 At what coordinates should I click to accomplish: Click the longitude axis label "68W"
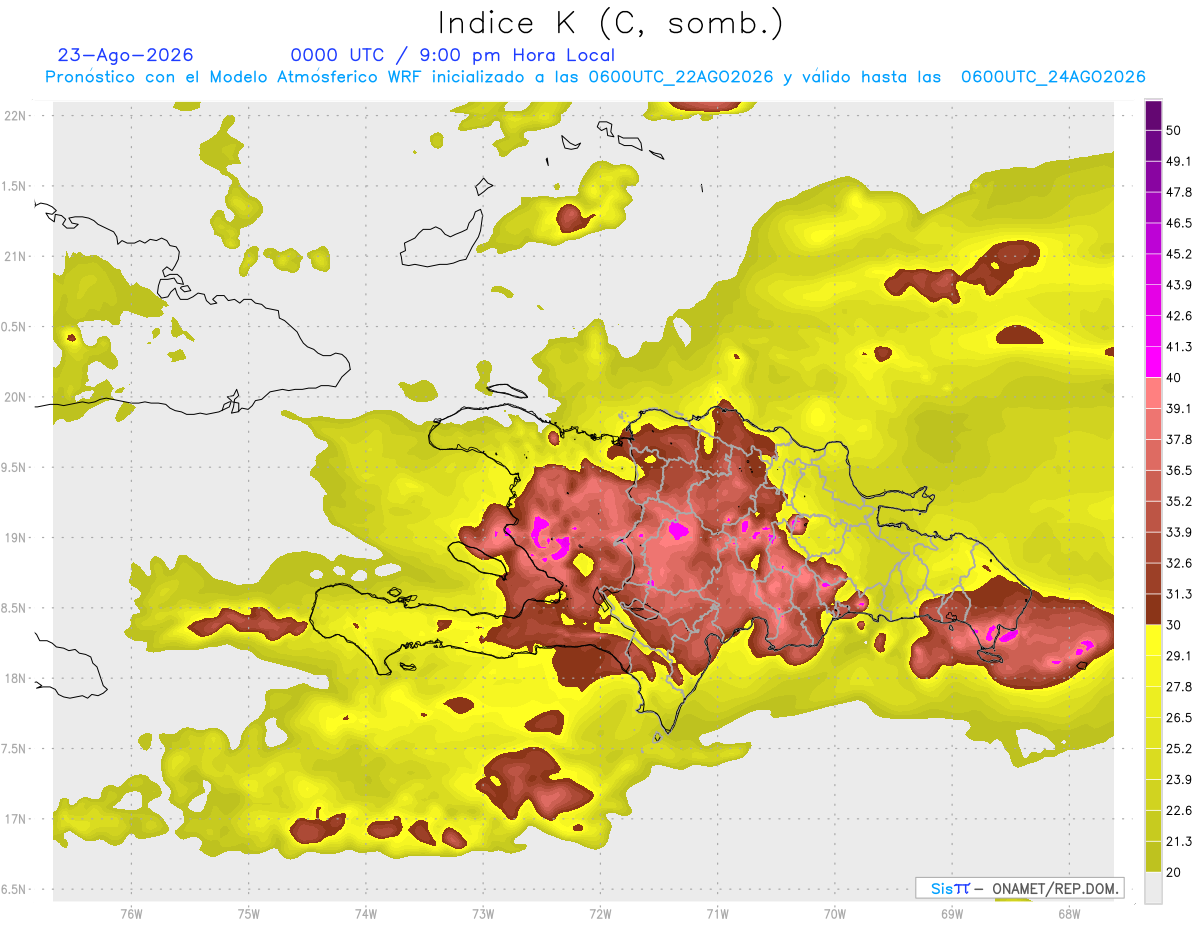coord(1068,914)
